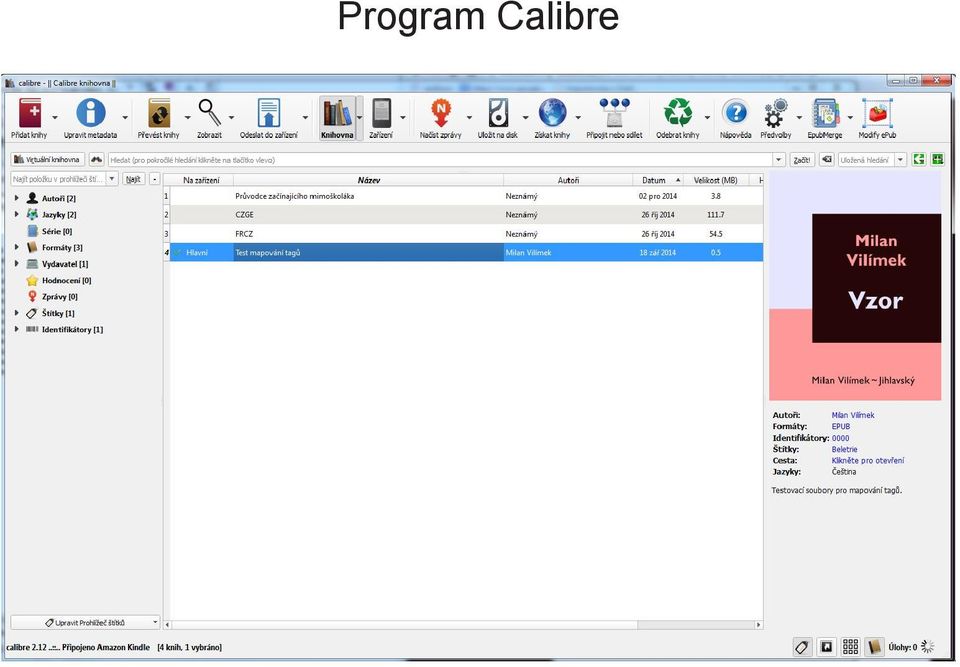The width and height of the screenshot is (960, 667).
Task: Toggle the cover browser icon in status bar
Action: [x=826, y=647]
